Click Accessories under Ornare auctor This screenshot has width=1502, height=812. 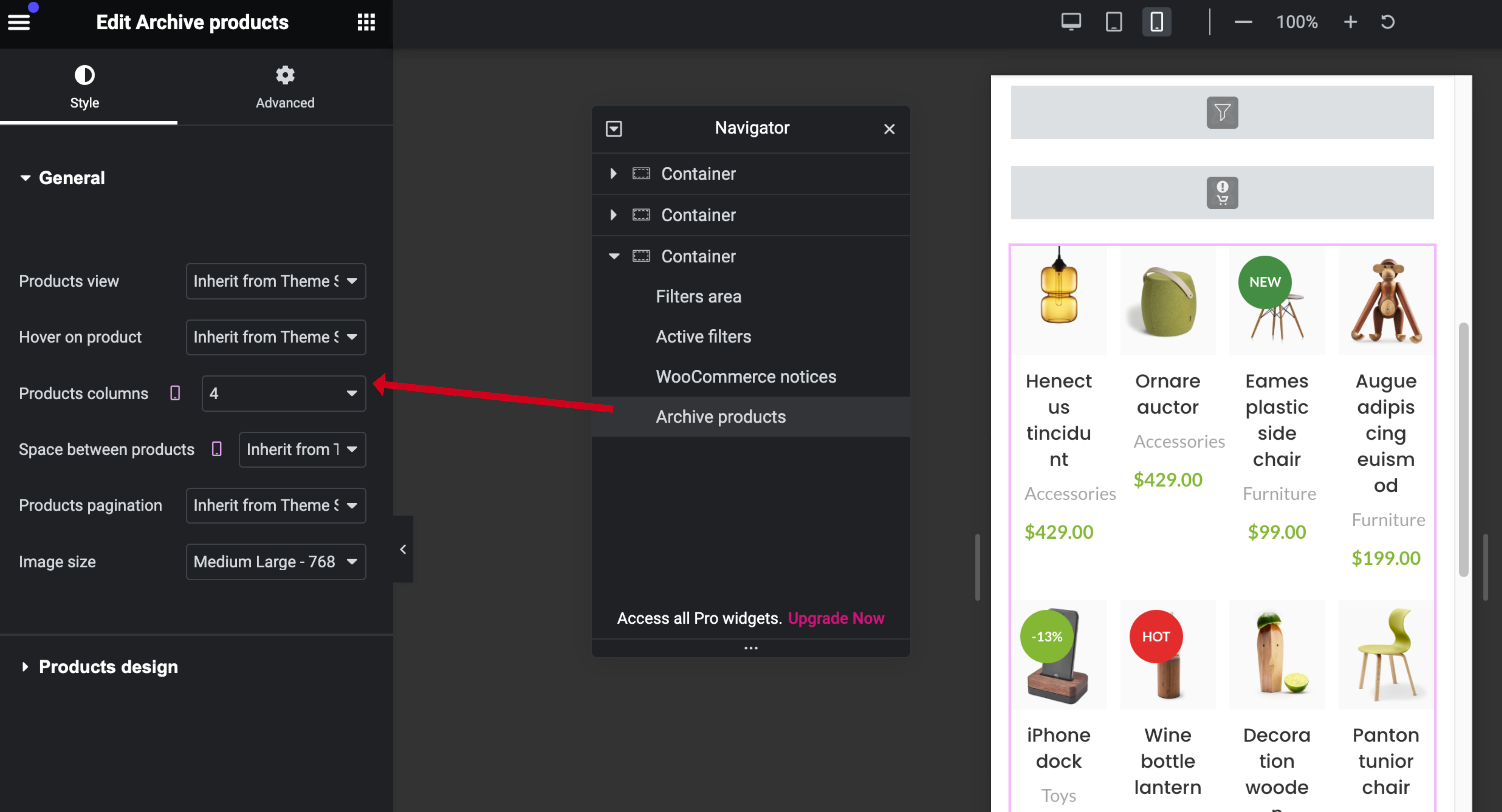click(x=1179, y=442)
